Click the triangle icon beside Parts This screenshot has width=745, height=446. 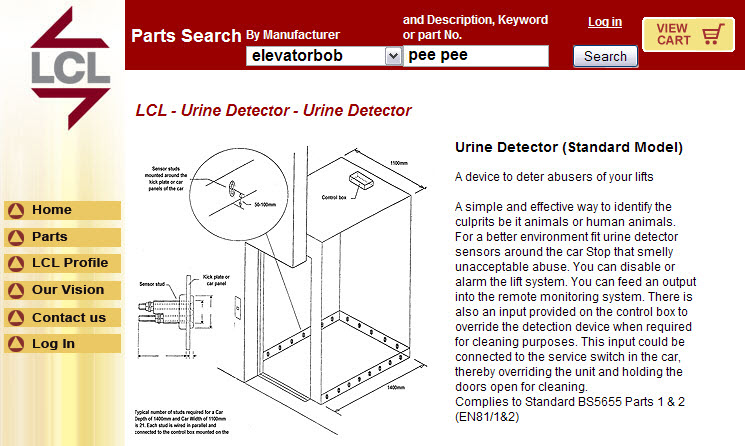click(16, 237)
